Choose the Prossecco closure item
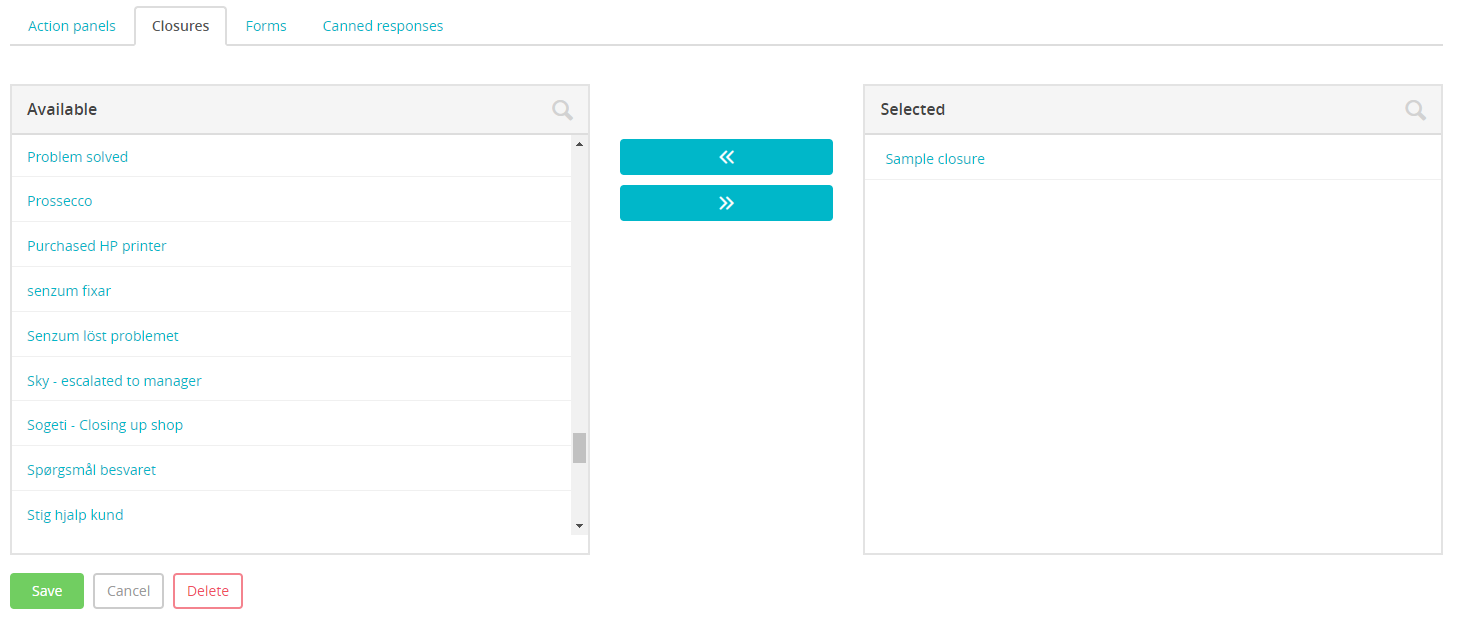 point(60,201)
